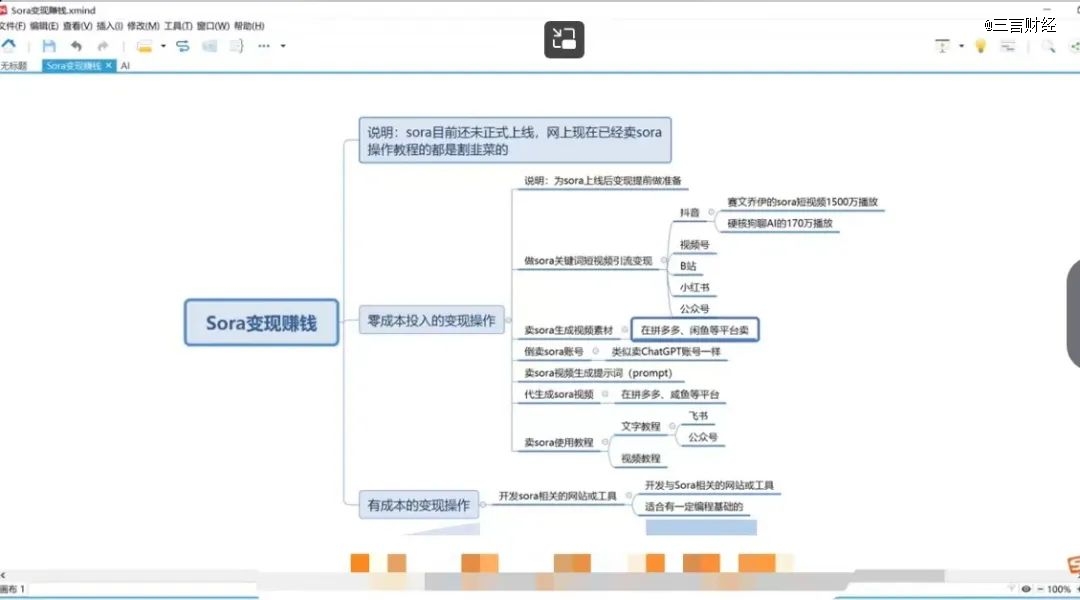This screenshot has width=1080, height=600.
Task: Open the dropdown arrow after the three-dots icon
Action: tap(283, 46)
